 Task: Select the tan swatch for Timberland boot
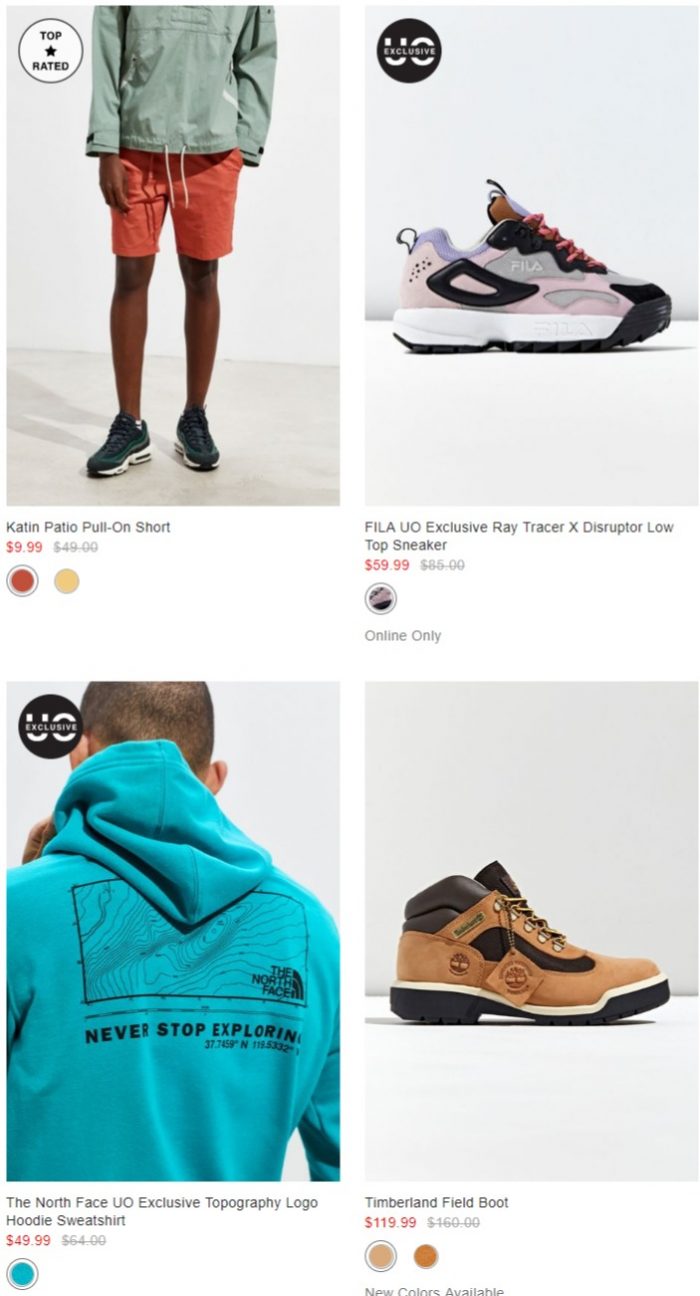381,1256
